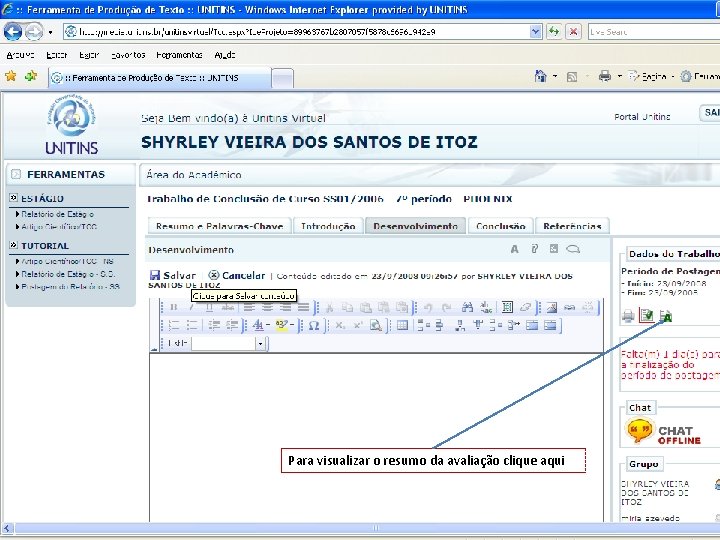Collapse the TUTORIAL section
The width and height of the screenshot is (720, 540).
13,245
